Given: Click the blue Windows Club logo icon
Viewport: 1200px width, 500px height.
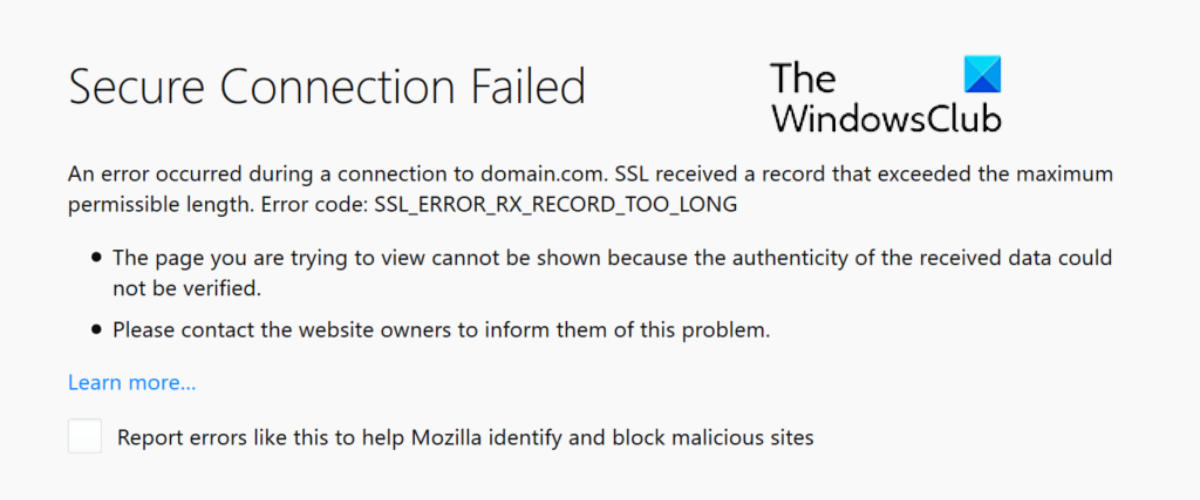Looking at the screenshot, I should point(982,76).
